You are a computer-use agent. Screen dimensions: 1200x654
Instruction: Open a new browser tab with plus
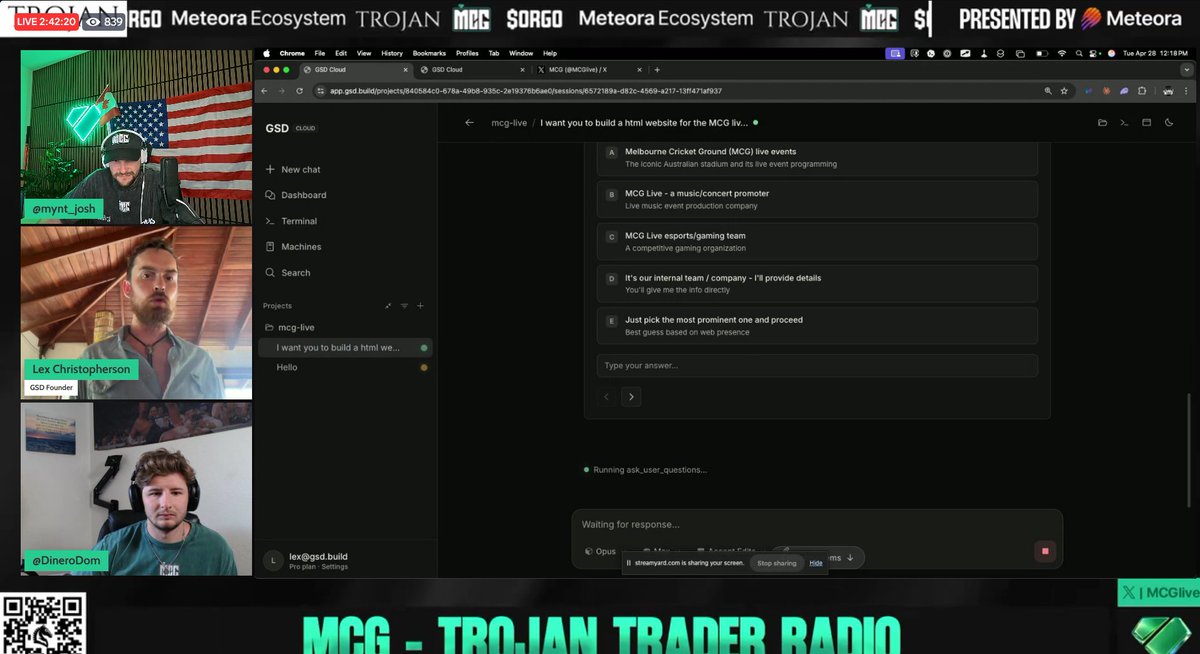(x=657, y=70)
